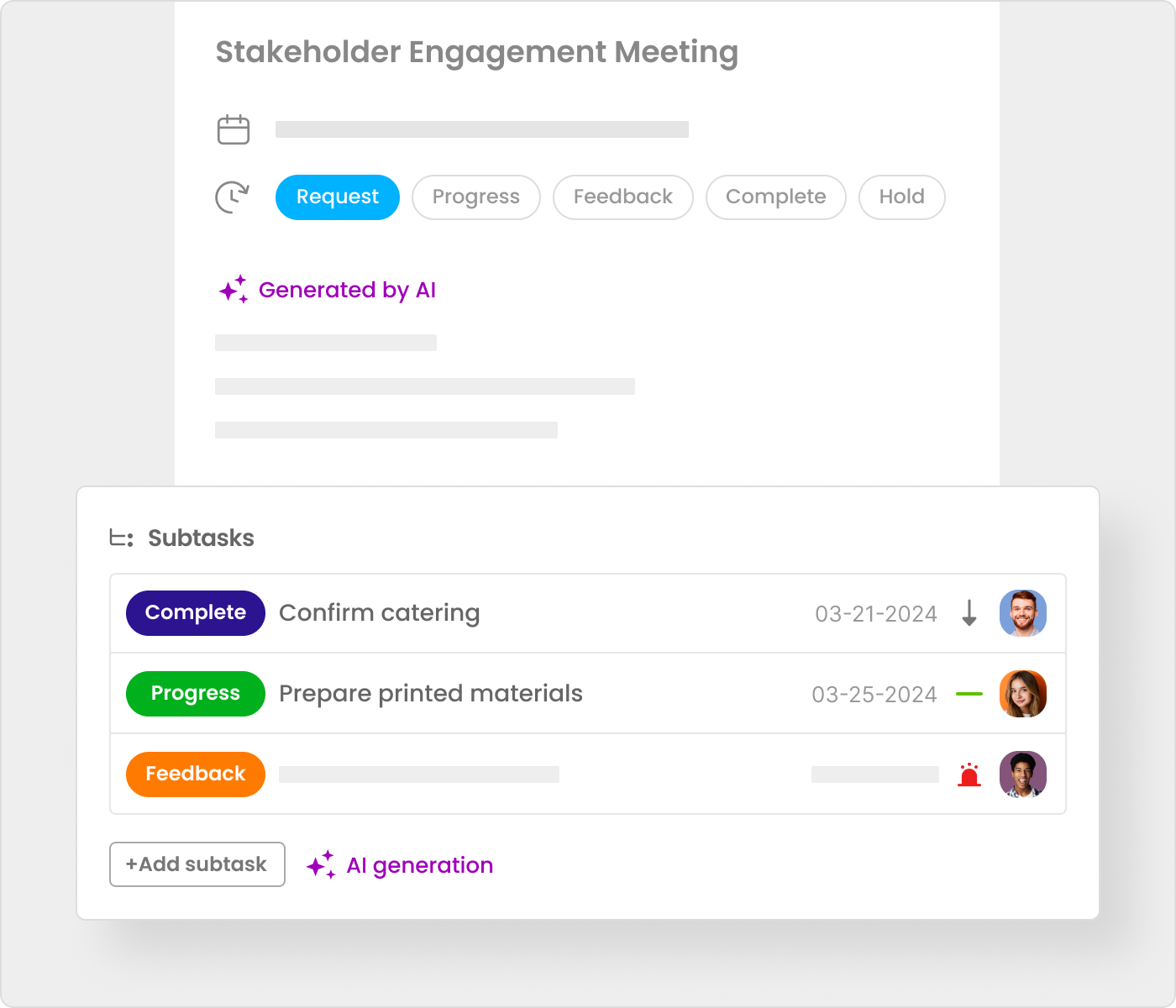Click the status history clock icon
This screenshot has height=1008, width=1176.
233,197
